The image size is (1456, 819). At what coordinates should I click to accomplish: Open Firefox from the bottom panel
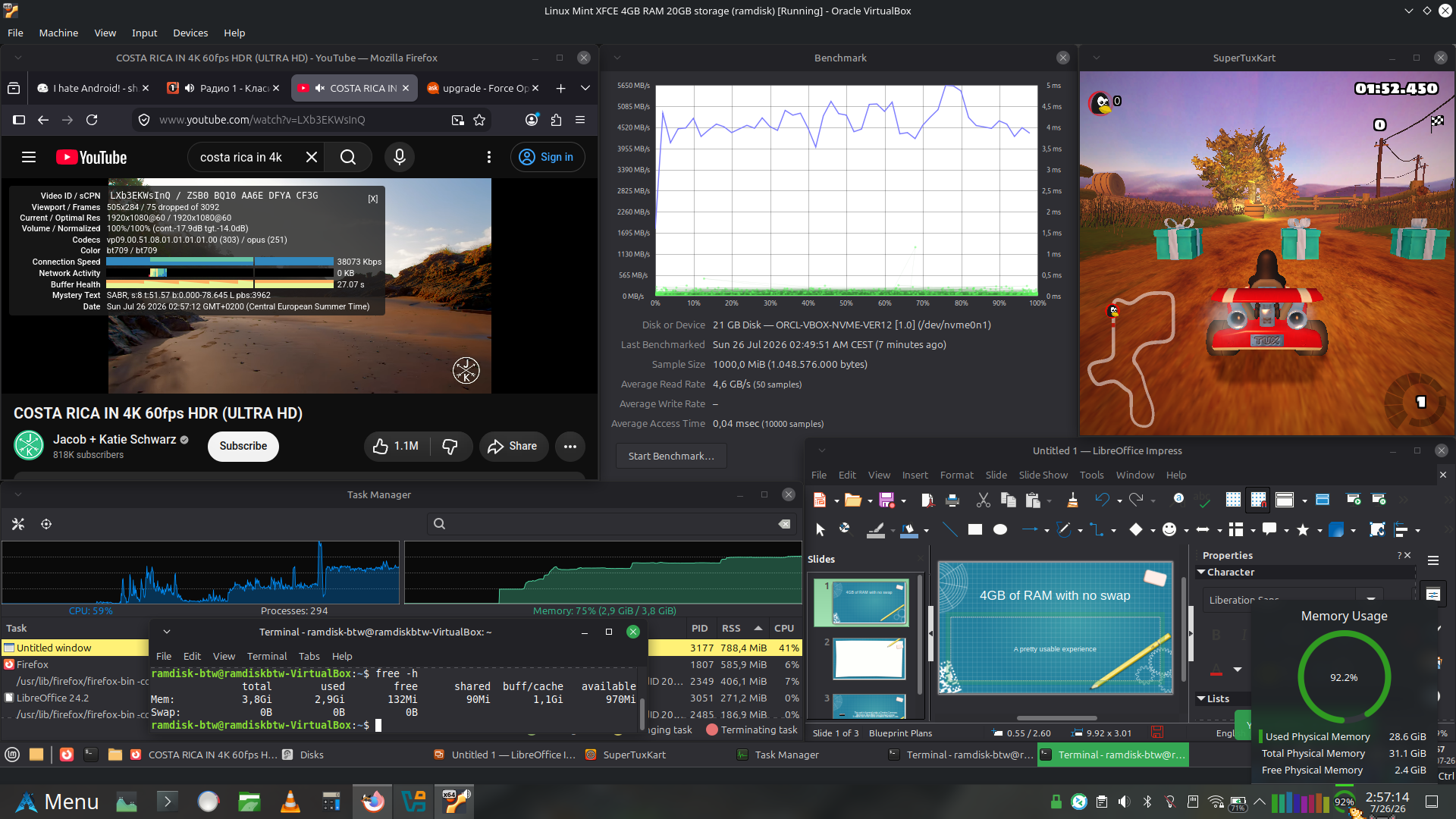click(372, 802)
